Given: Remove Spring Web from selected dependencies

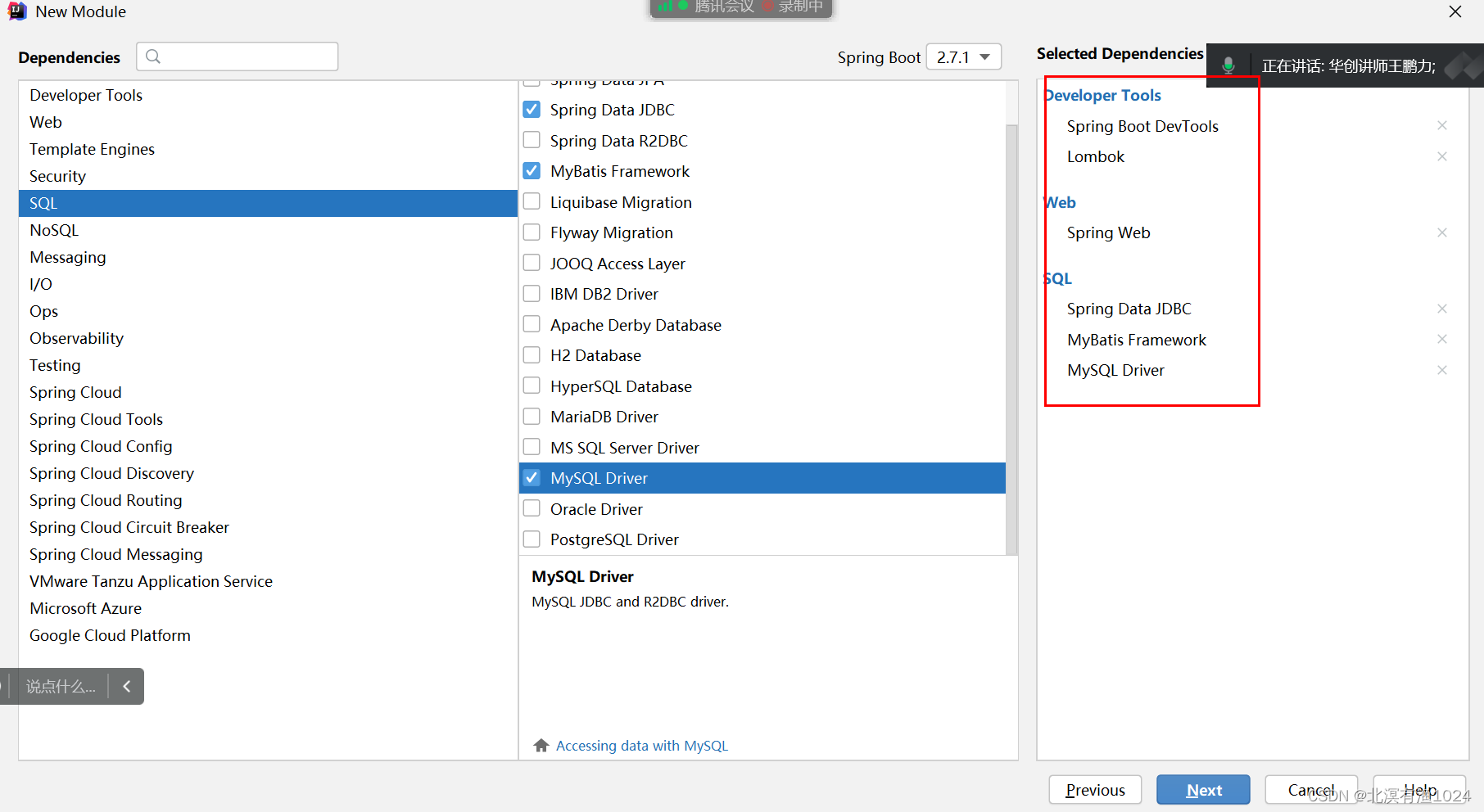Looking at the screenshot, I should [1442, 232].
